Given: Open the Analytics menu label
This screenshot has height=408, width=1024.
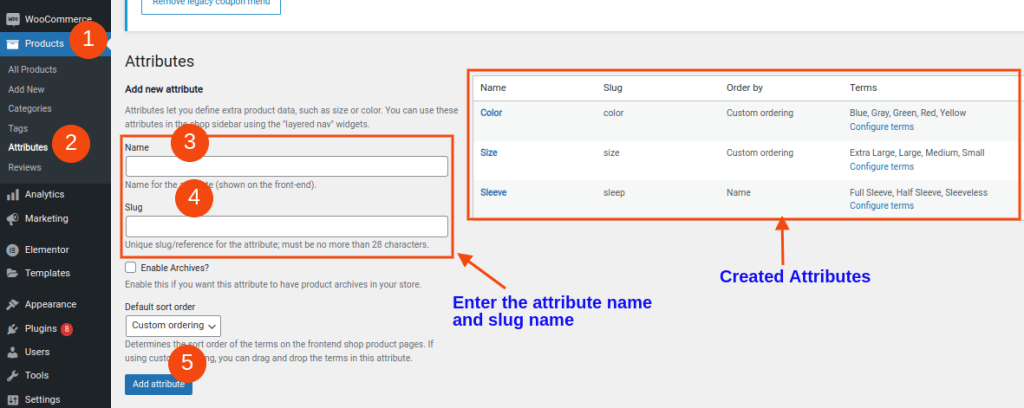Looking at the screenshot, I should pos(44,195).
